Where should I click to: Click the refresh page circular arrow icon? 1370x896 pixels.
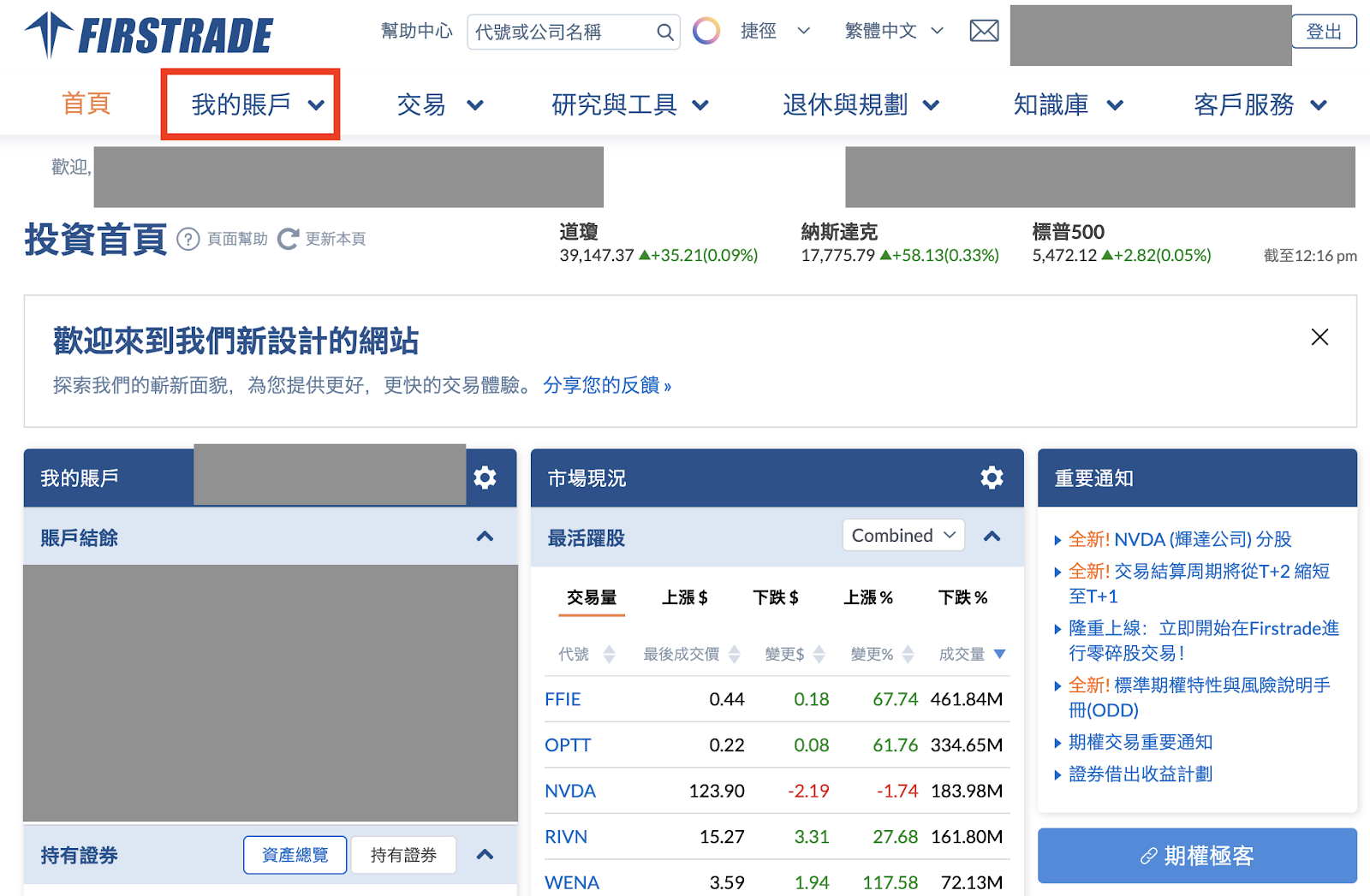coord(289,239)
